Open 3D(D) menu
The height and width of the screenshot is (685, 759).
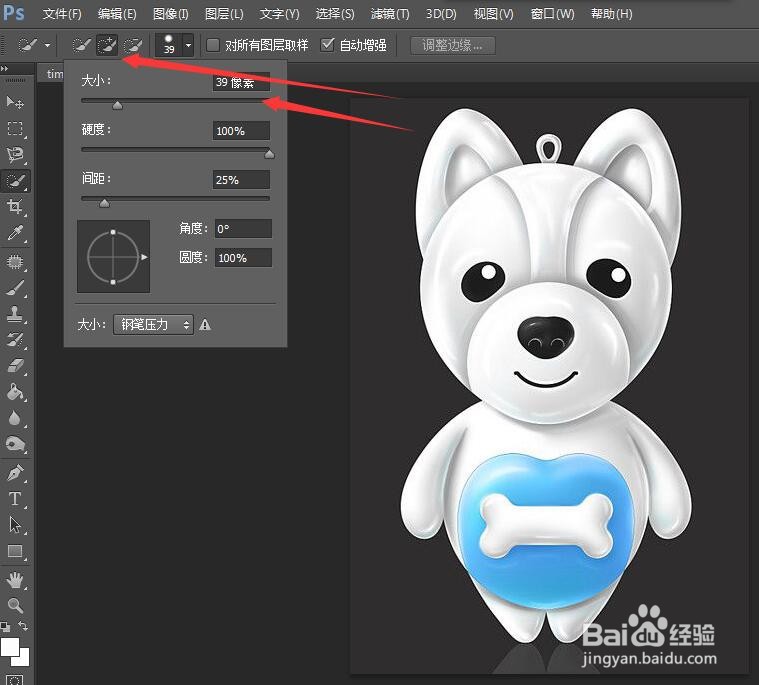coord(441,14)
